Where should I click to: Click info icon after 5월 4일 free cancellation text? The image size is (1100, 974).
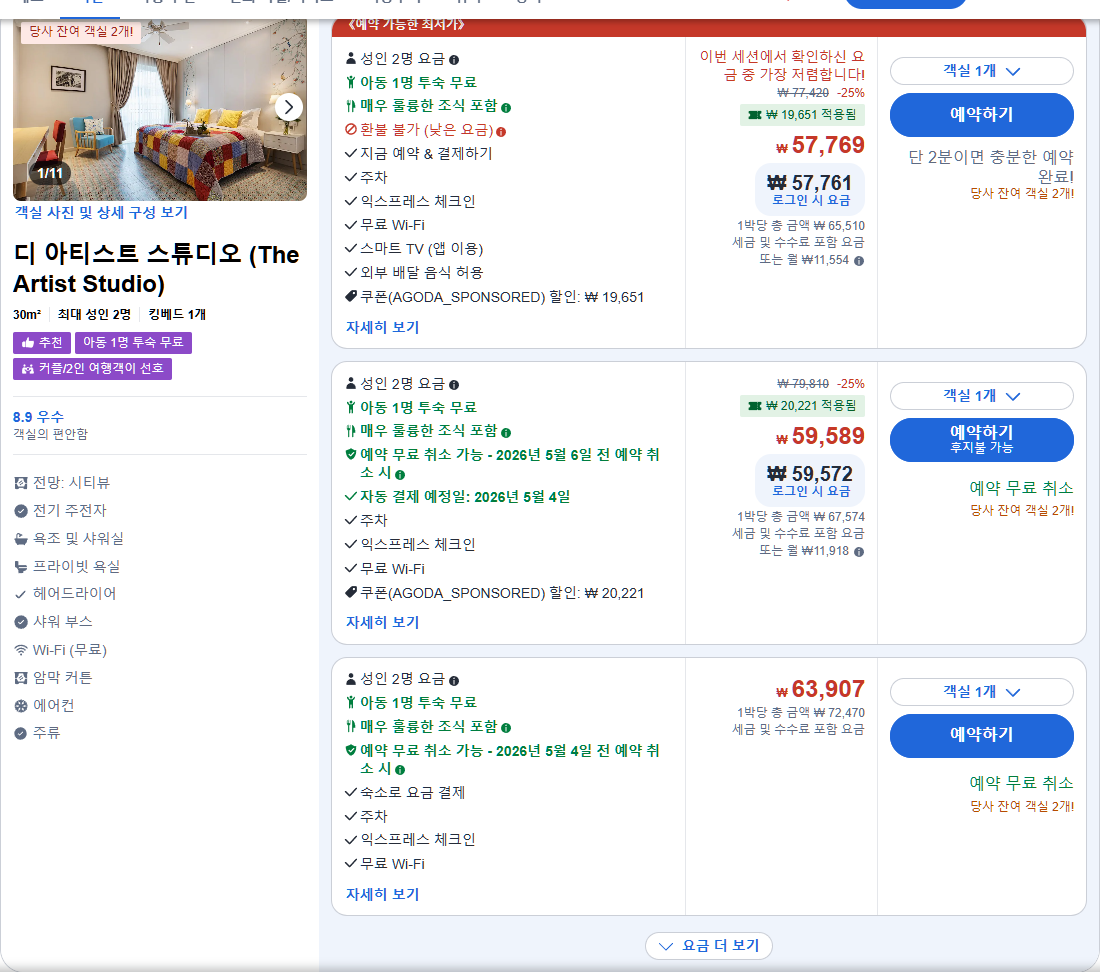pos(400,770)
